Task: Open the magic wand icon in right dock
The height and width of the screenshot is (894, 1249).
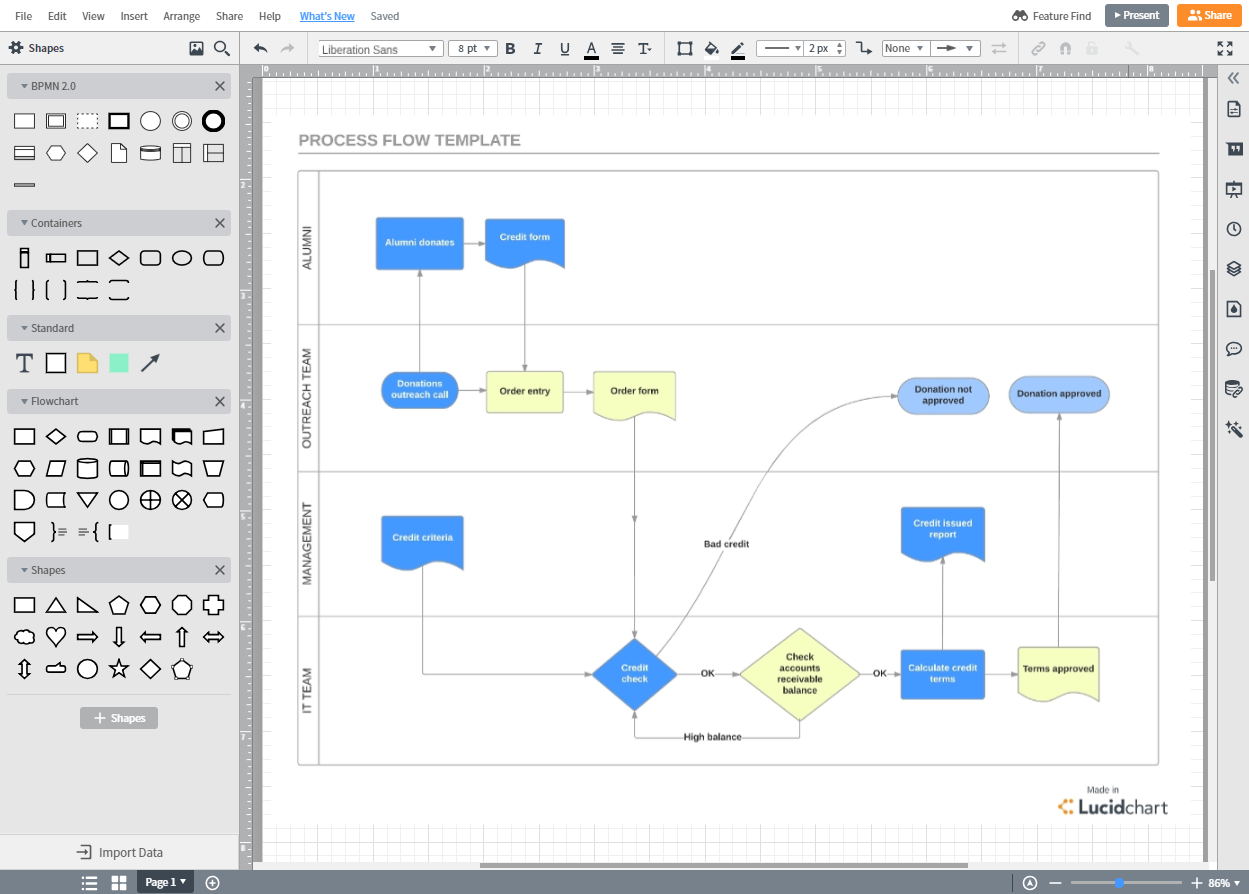Action: tap(1233, 429)
